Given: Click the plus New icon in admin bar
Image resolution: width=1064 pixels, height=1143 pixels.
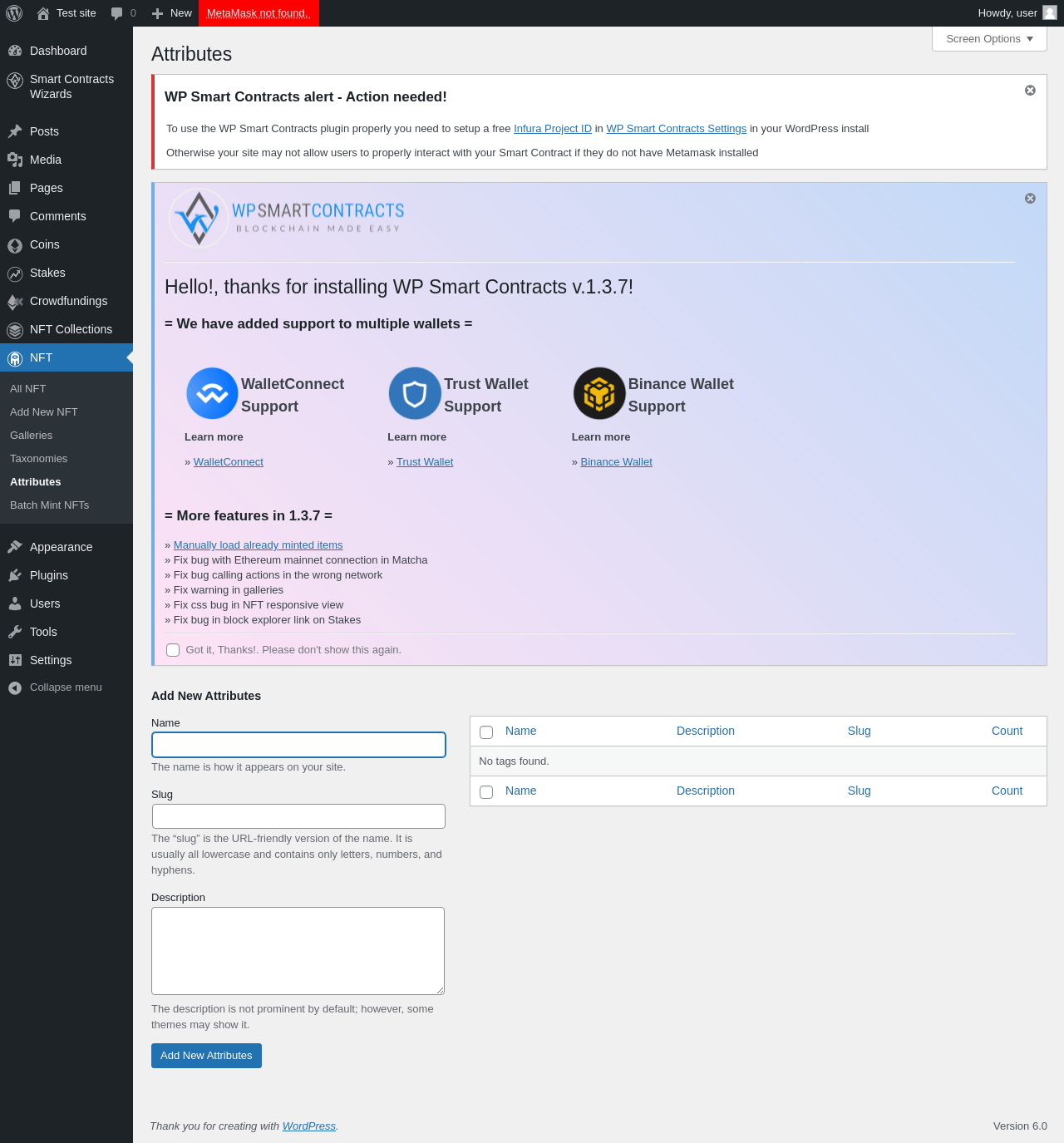Looking at the screenshot, I should click(x=157, y=13).
